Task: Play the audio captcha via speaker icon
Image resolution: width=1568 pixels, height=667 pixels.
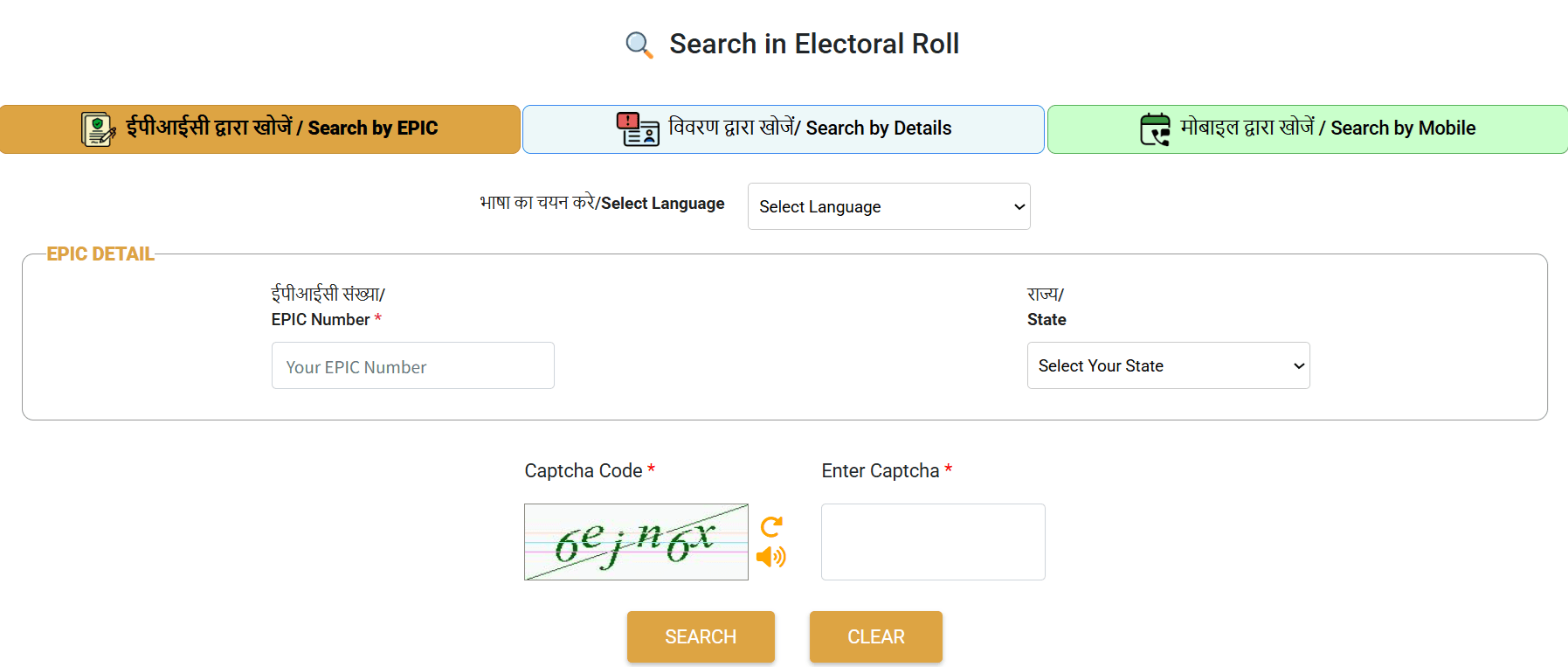Action: [x=772, y=556]
